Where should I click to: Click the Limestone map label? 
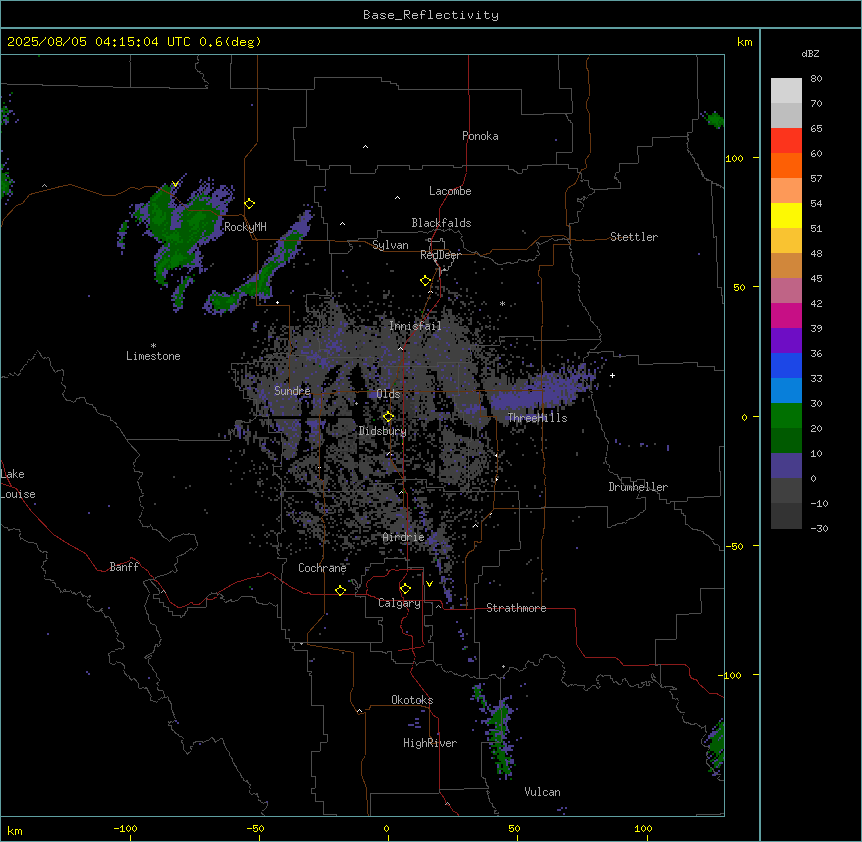(x=153, y=356)
